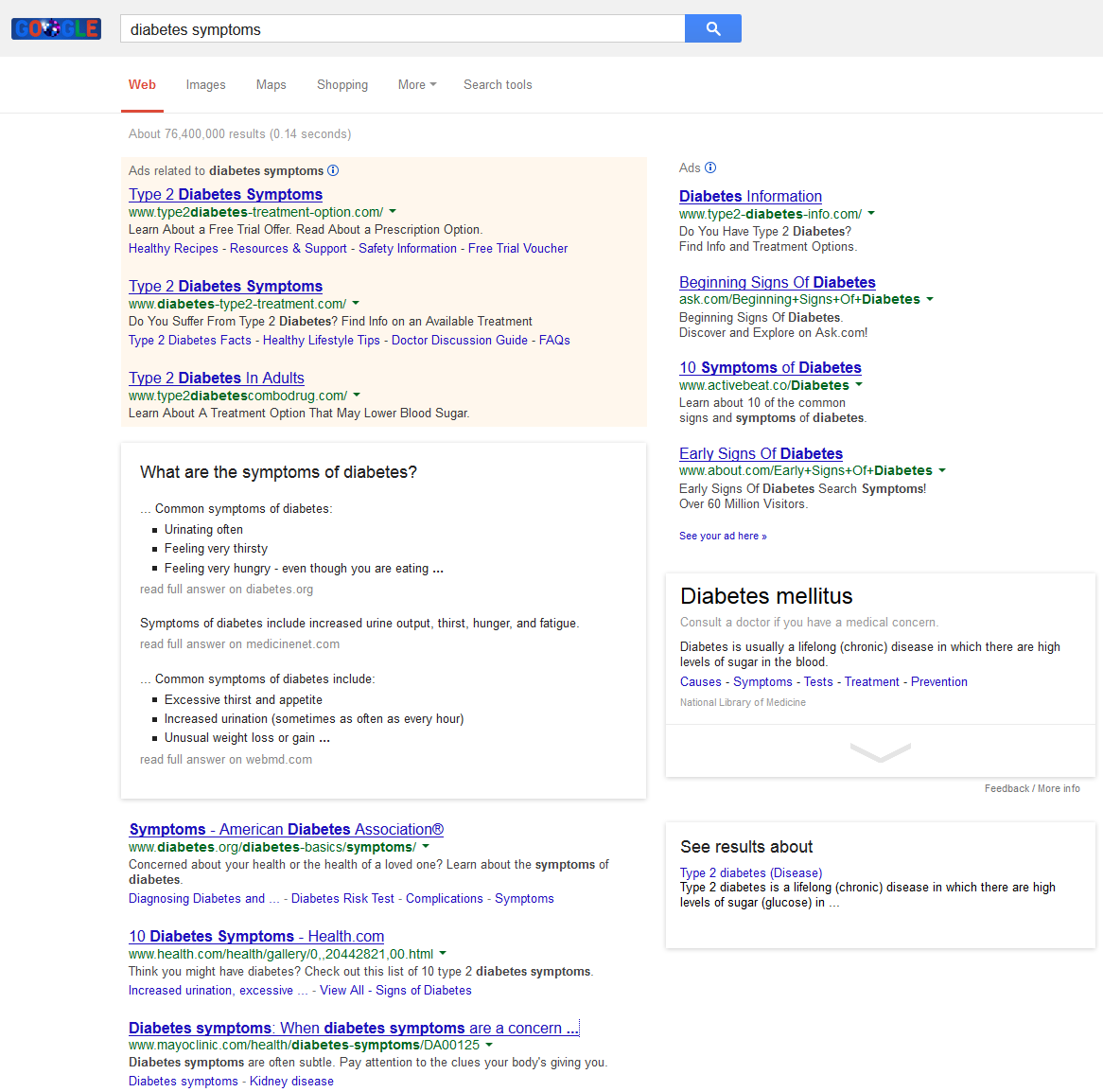Click info icon beside 'Ads related to diabetes symptoms'
1103x1092 pixels.
(333, 170)
